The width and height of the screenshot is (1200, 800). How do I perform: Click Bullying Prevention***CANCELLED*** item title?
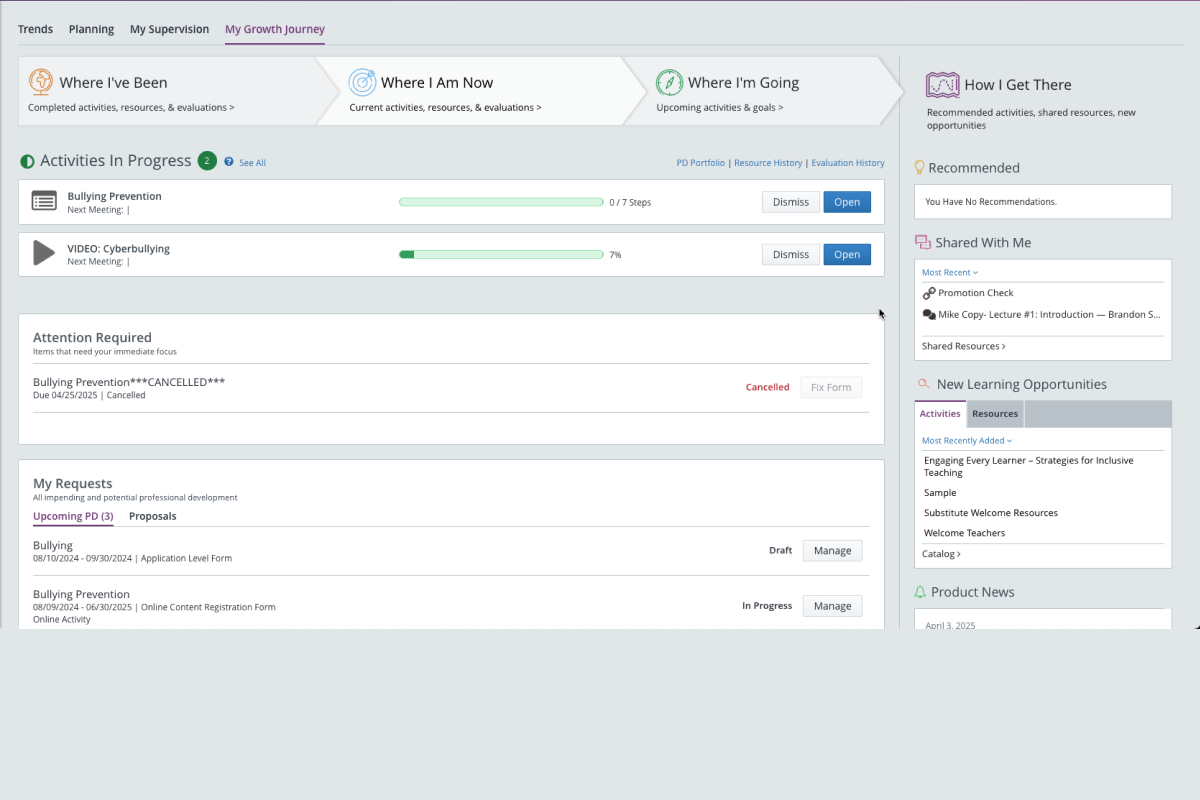pyautogui.click(x=129, y=382)
